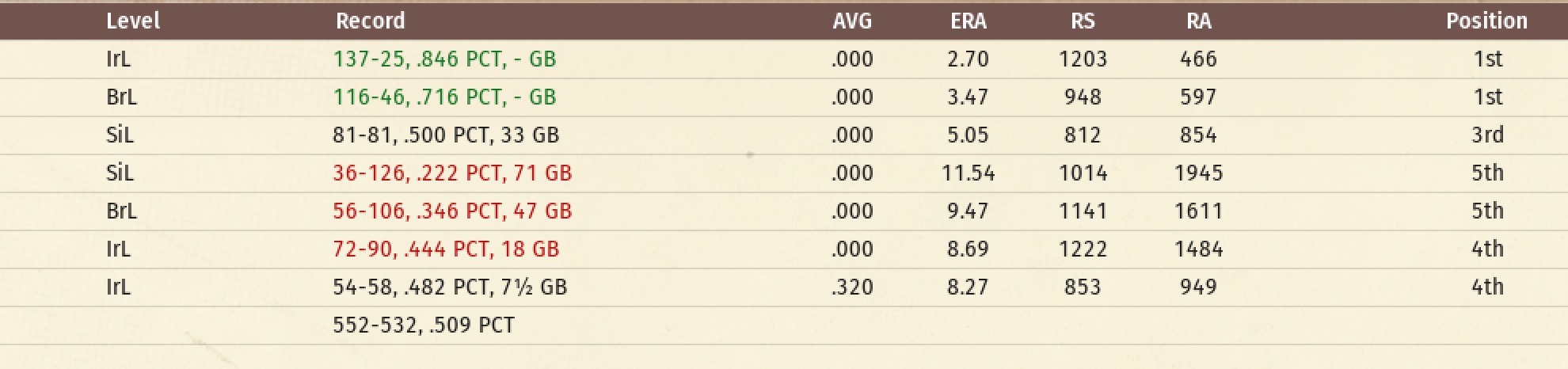Open the green 137-25 record
This screenshot has height=369, width=1568.
(x=444, y=59)
